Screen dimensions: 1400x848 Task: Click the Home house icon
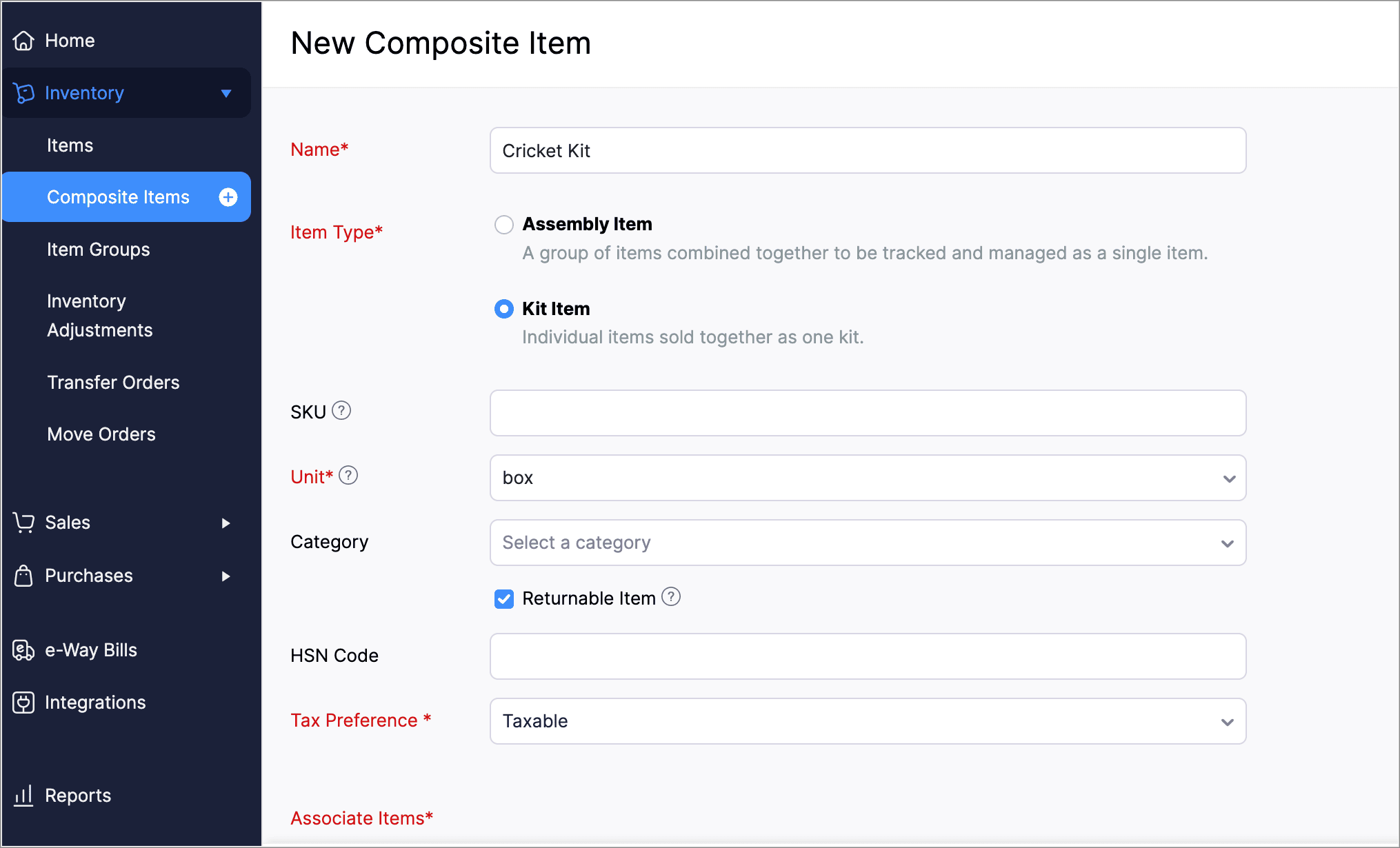tap(23, 41)
